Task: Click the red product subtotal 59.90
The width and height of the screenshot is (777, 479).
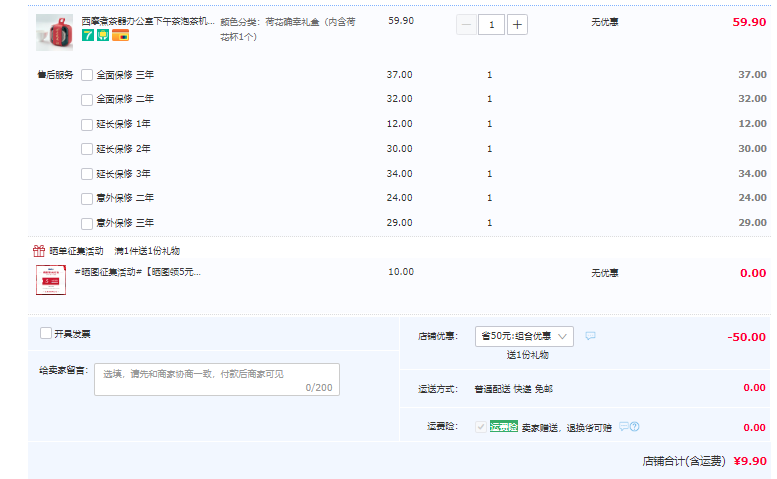Action: point(749,22)
